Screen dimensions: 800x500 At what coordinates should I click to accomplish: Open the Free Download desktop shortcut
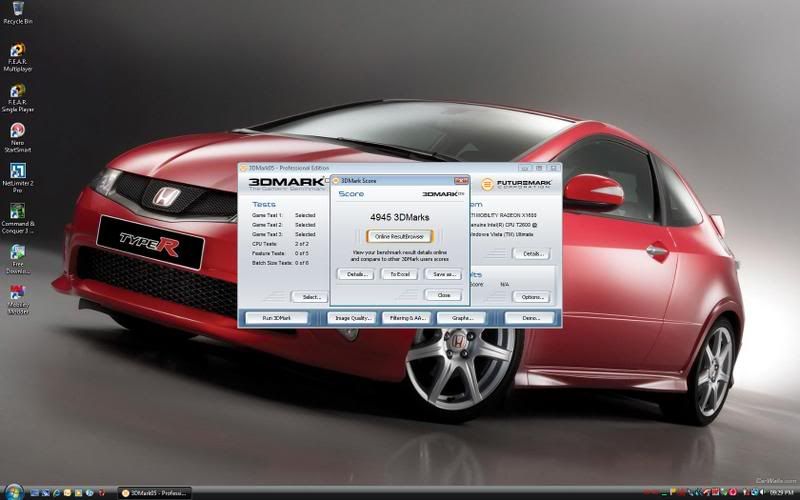[x=17, y=259]
